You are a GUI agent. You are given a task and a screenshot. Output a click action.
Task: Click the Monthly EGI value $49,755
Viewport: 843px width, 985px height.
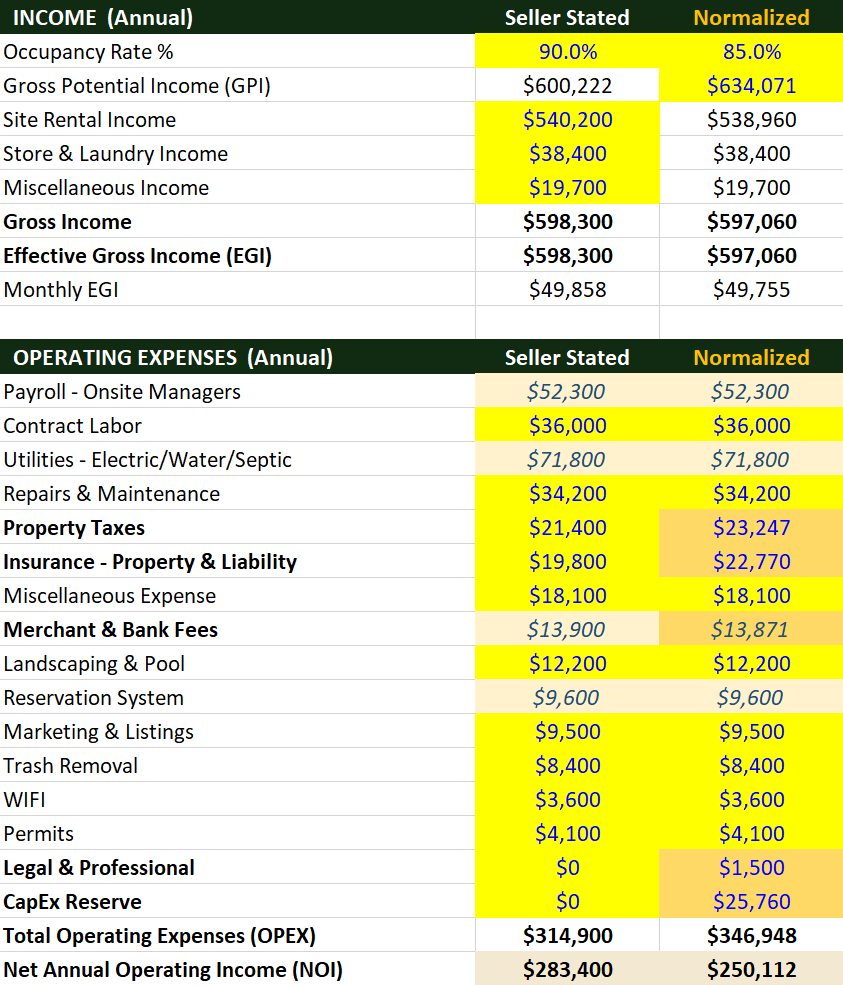[x=751, y=289]
